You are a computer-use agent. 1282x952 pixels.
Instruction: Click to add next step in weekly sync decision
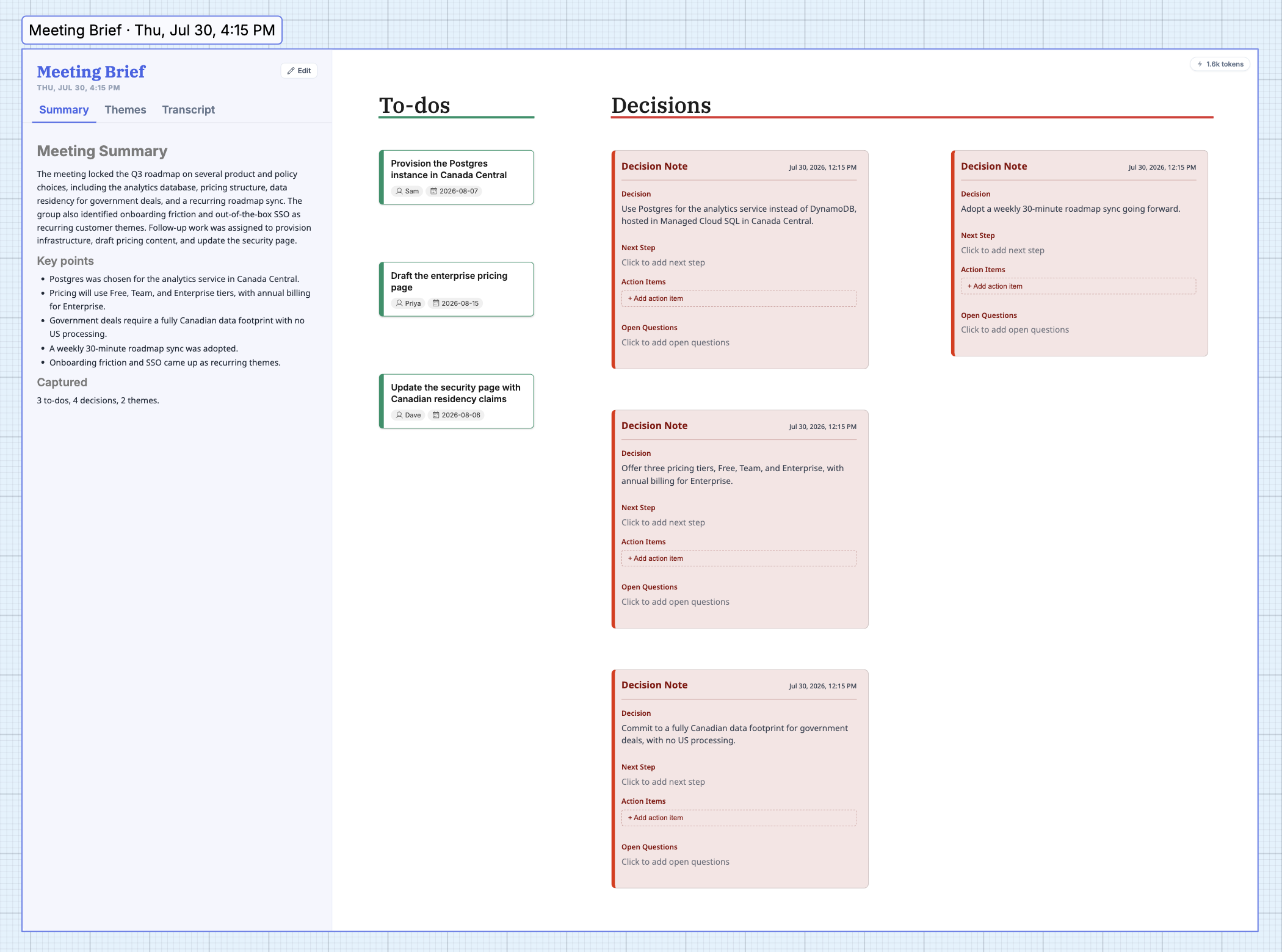(1002, 250)
